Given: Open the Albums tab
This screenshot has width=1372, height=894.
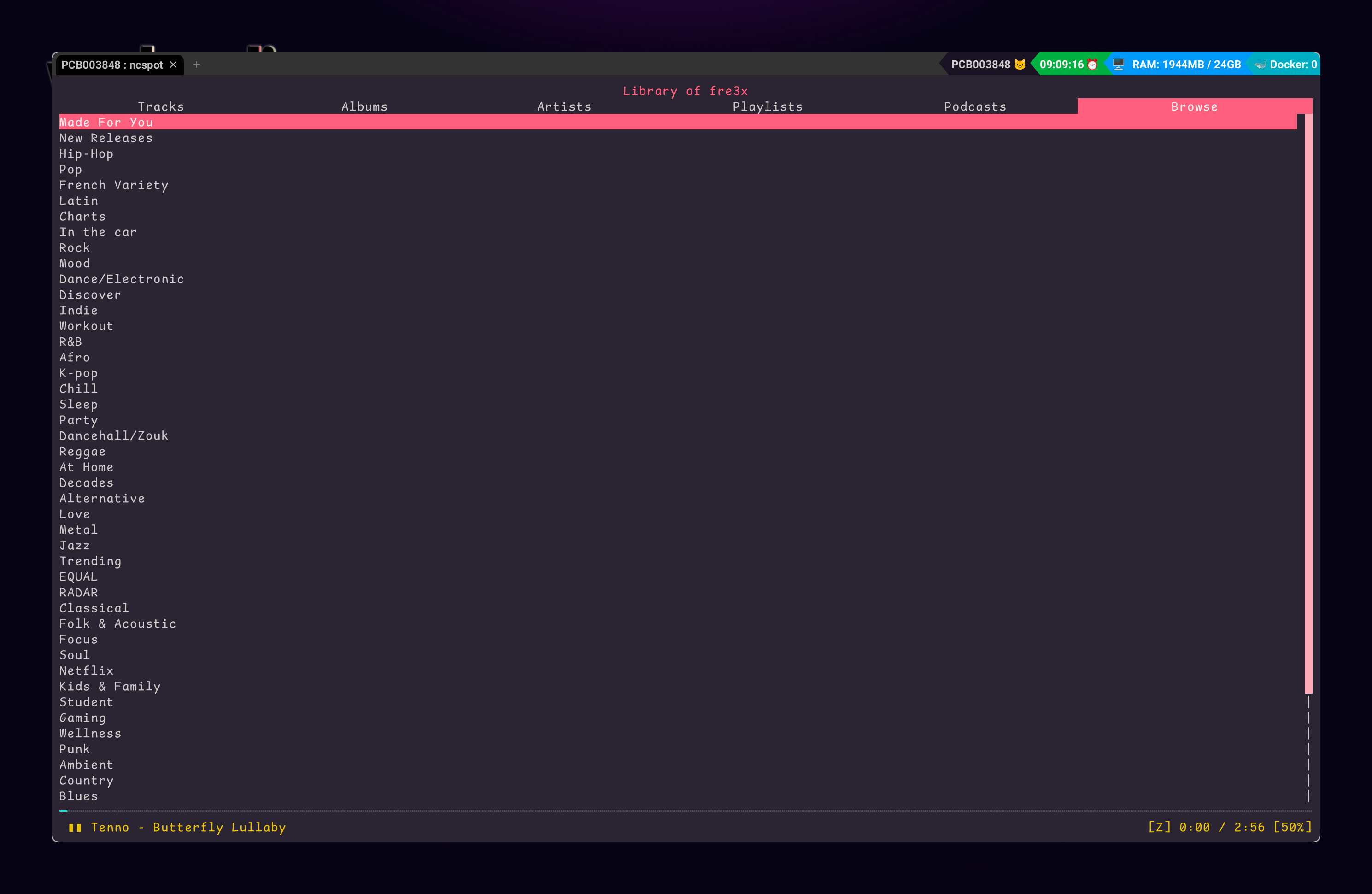Looking at the screenshot, I should (364, 107).
